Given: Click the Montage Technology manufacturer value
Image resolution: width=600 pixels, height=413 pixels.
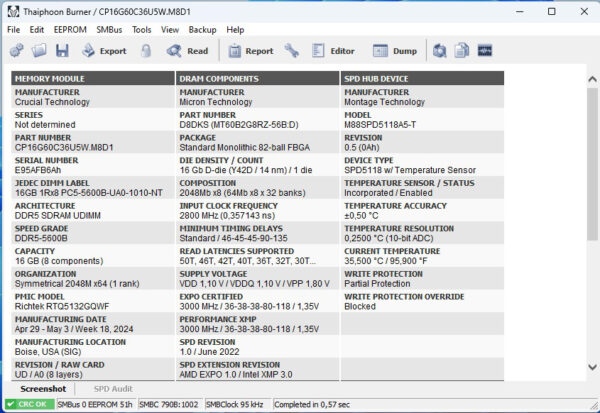Looking at the screenshot, I should coord(385,102).
